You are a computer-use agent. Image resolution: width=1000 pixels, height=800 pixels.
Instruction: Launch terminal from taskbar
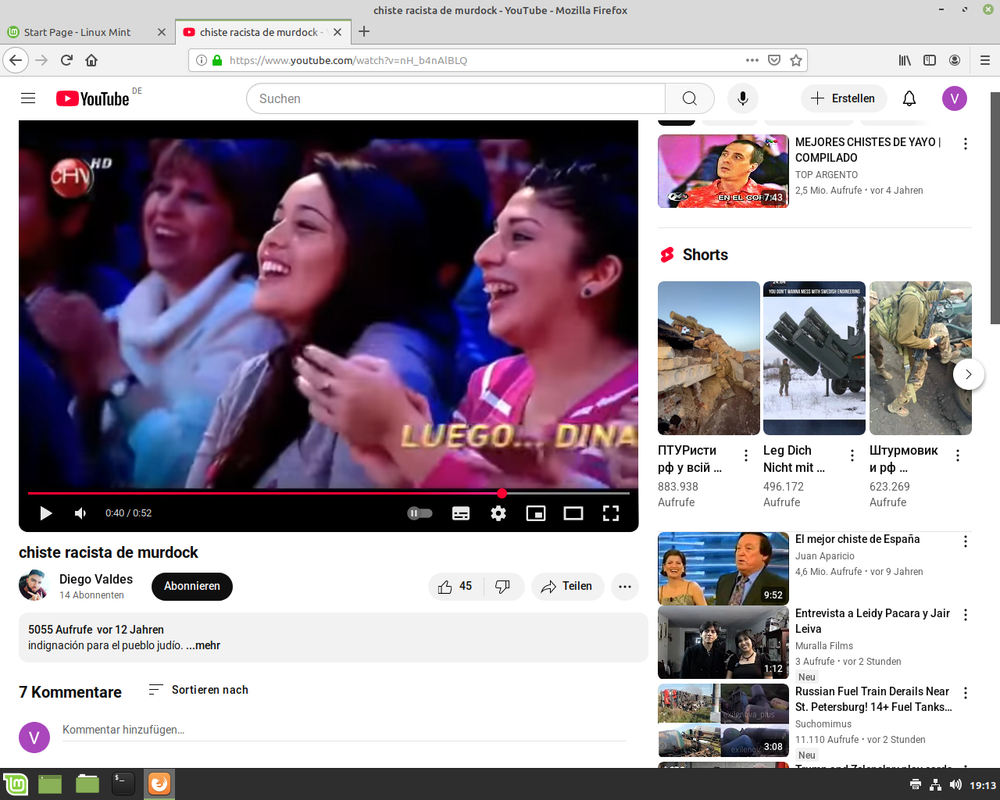pos(122,784)
